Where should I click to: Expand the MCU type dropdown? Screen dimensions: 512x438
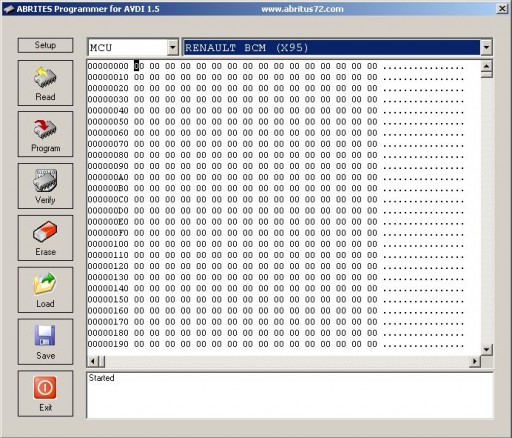tap(172, 47)
